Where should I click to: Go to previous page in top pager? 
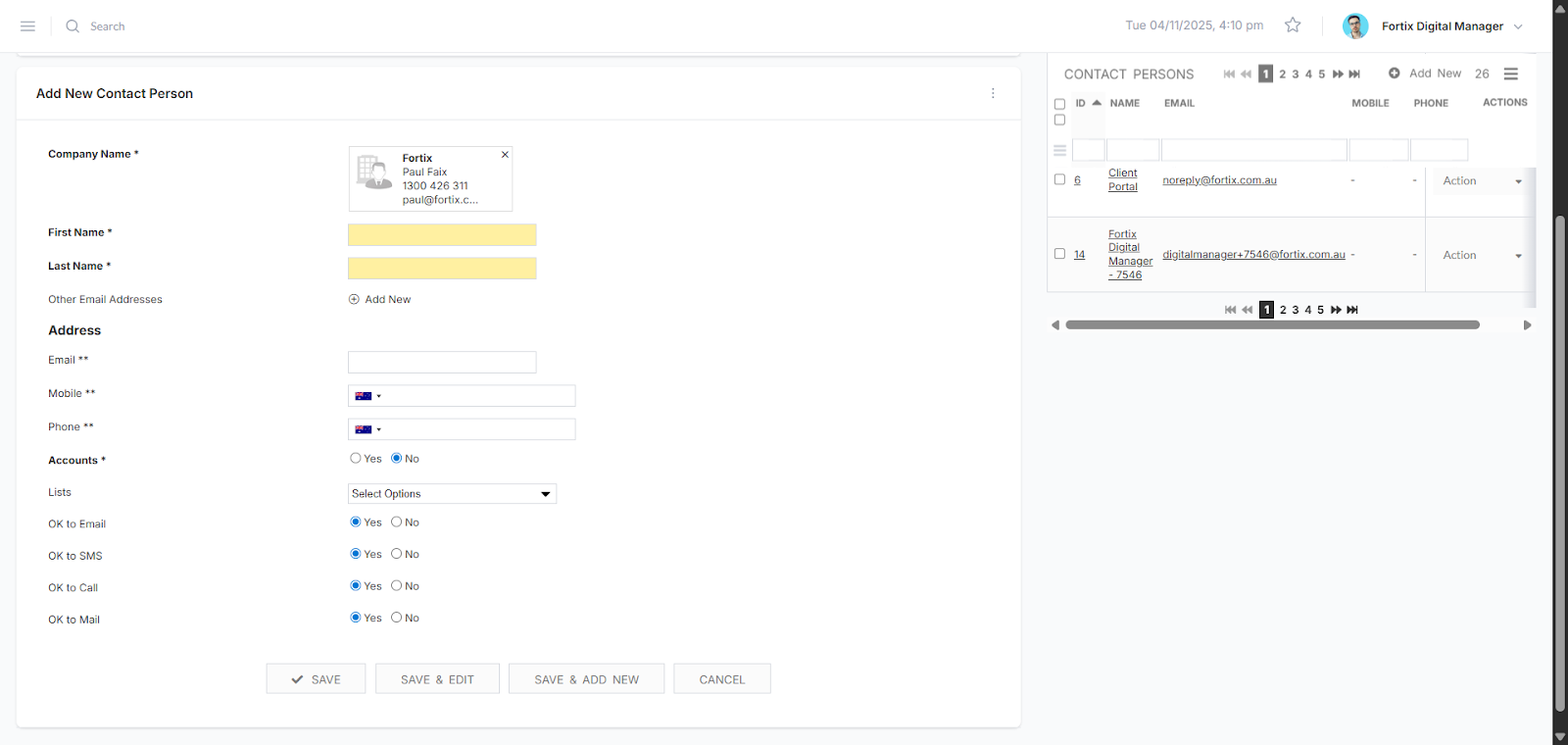tap(1246, 74)
